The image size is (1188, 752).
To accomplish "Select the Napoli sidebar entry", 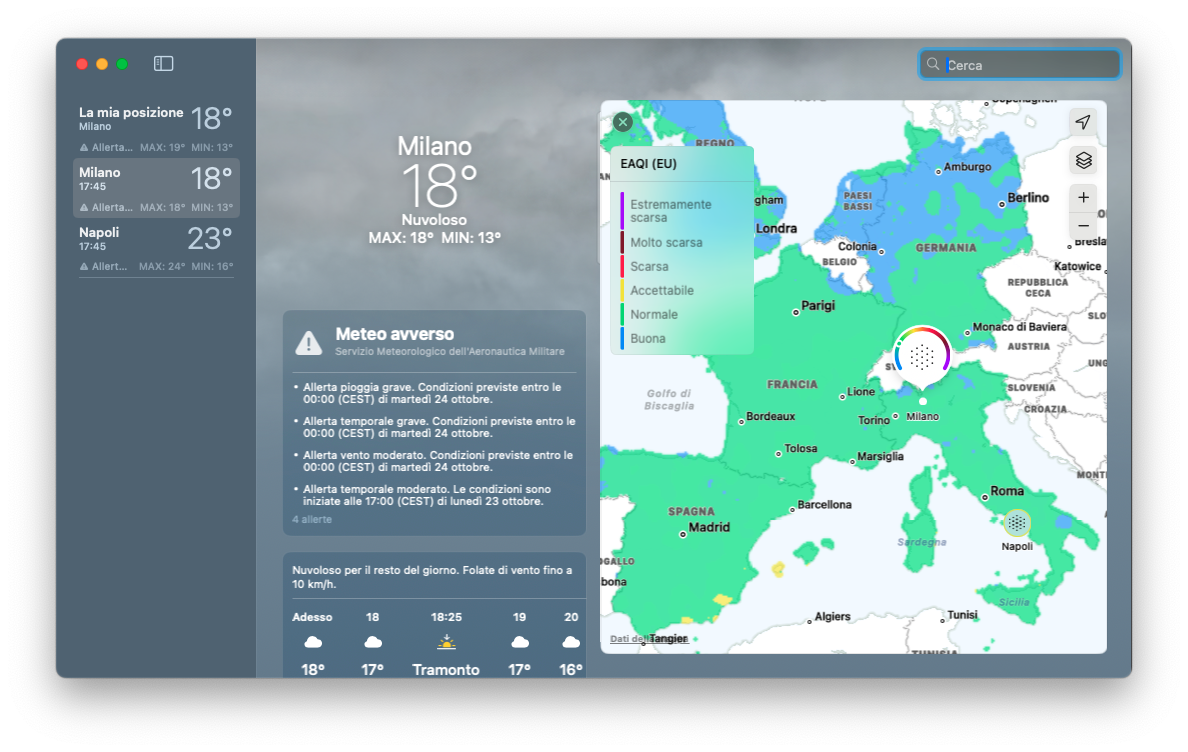I will coord(156,248).
